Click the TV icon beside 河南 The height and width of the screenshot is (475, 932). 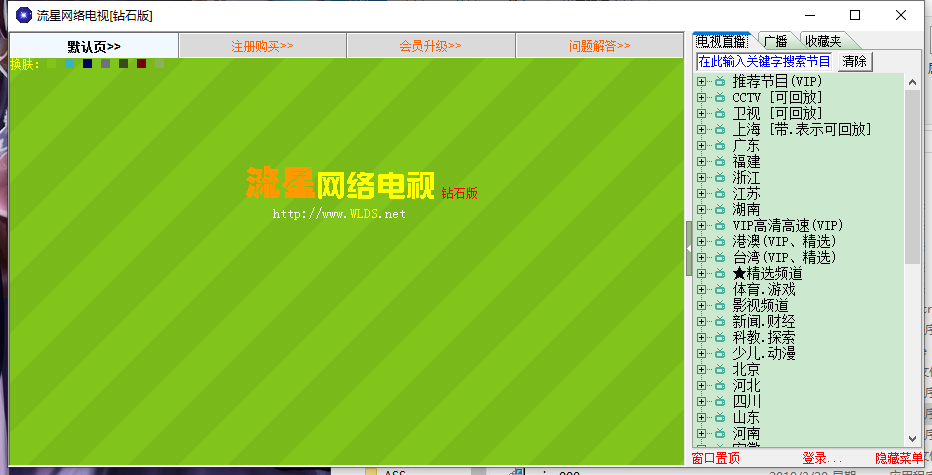pyautogui.click(x=720, y=433)
